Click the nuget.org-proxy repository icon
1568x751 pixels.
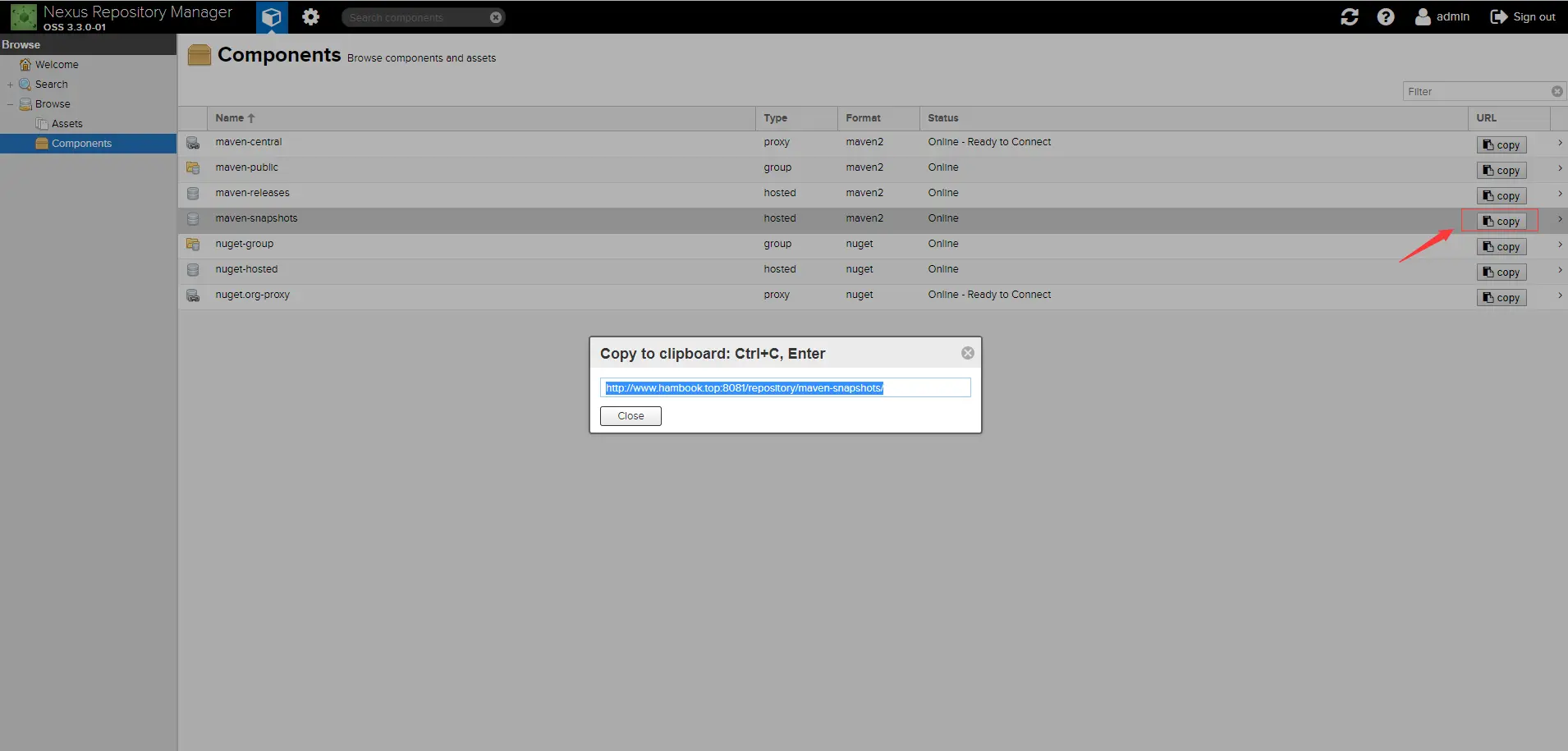(193, 295)
